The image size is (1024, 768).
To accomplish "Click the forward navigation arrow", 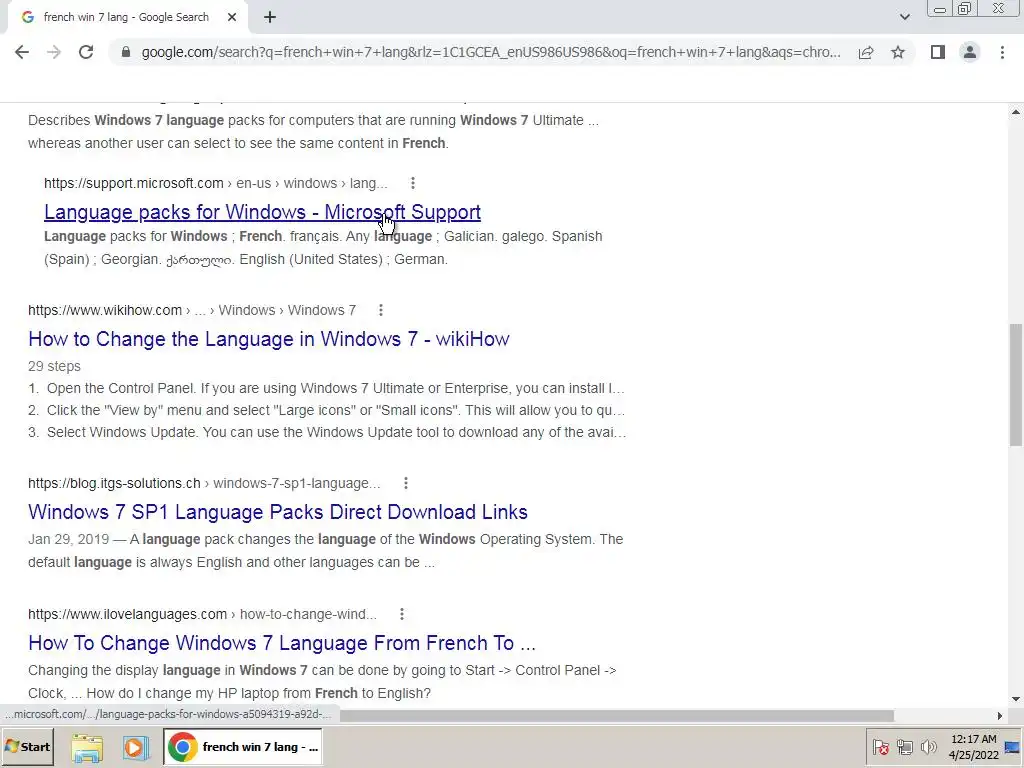I will [54, 52].
